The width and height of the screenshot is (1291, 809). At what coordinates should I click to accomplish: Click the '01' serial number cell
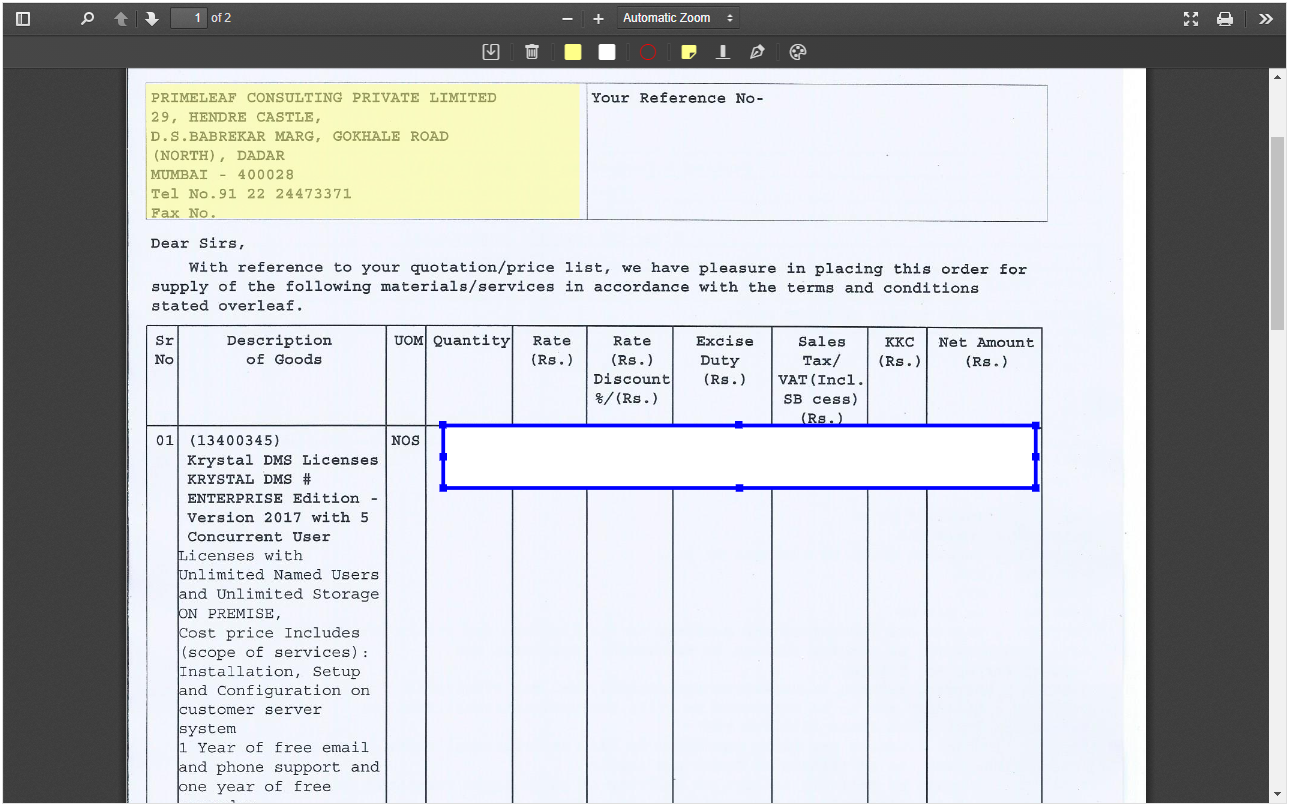click(164, 440)
